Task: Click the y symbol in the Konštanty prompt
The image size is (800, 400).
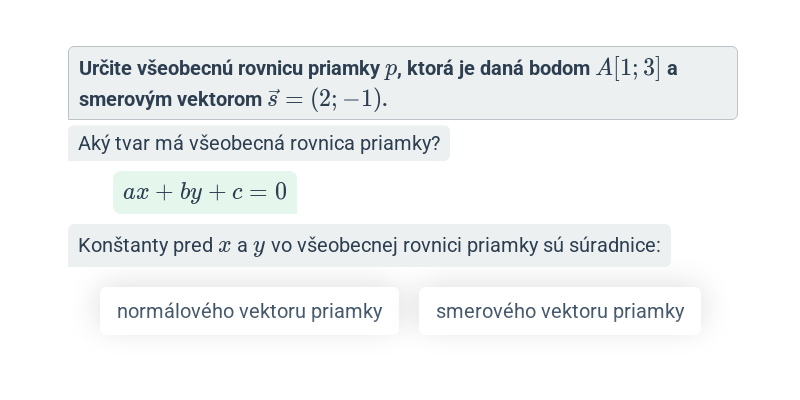Action: pos(259,247)
